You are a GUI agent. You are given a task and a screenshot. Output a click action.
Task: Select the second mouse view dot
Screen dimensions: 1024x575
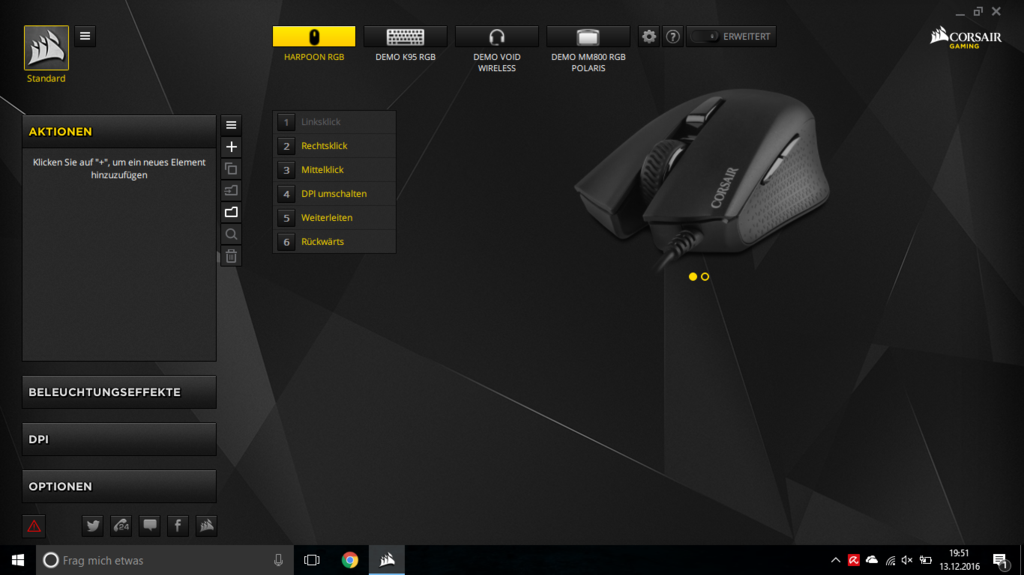pyautogui.click(x=705, y=277)
